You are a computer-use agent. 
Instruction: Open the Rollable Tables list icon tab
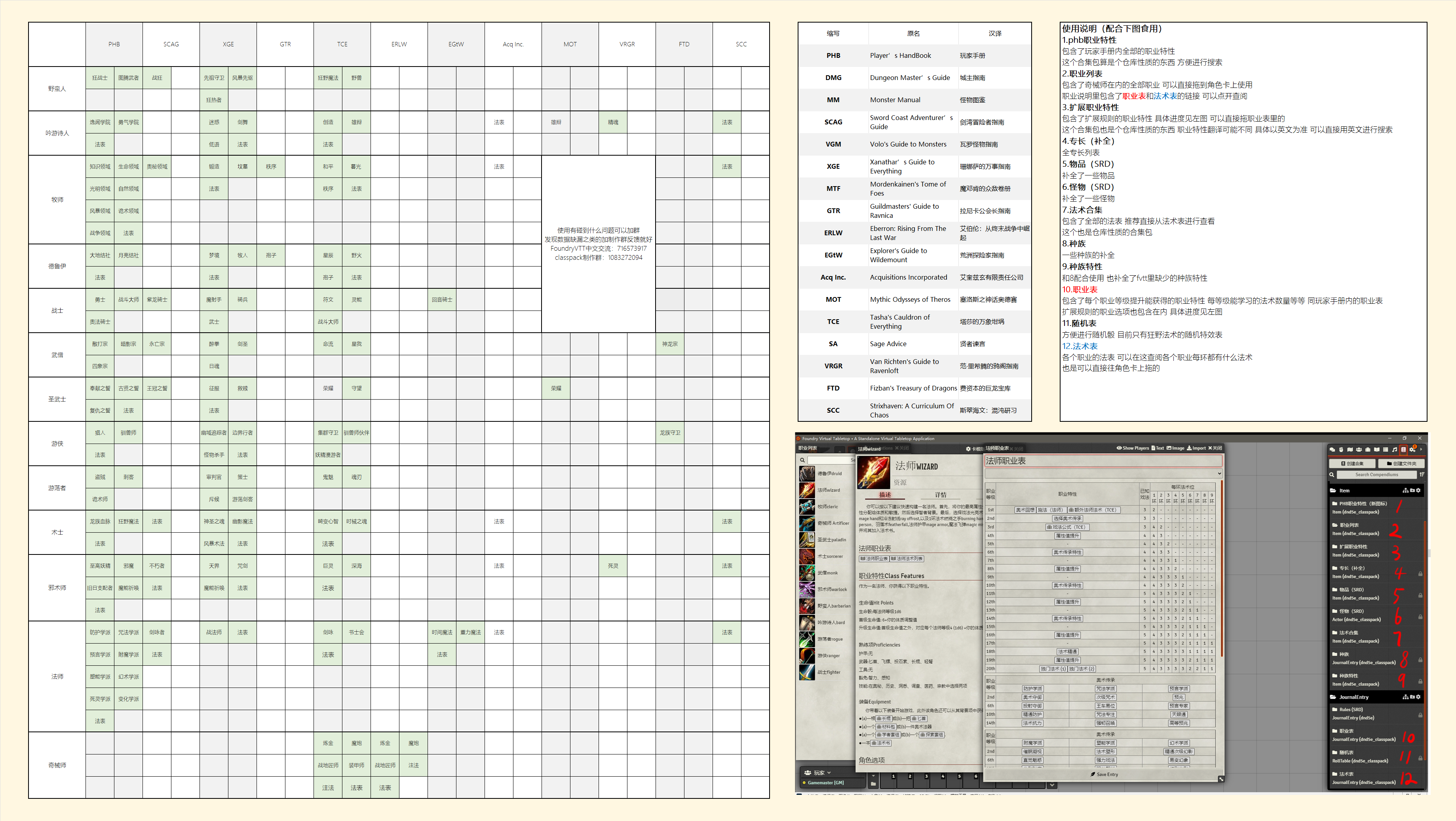click(1386, 450)
